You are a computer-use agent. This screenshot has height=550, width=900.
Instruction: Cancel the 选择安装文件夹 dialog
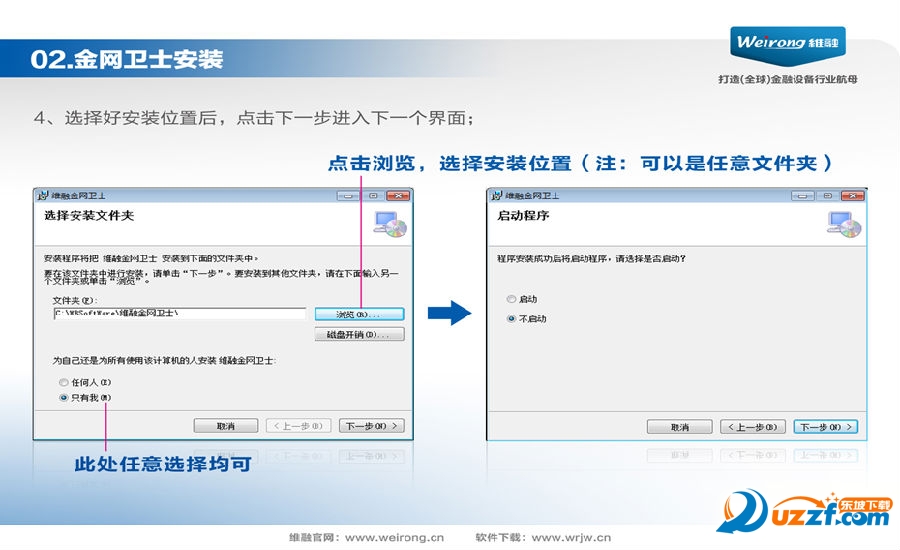pos(226,426)
